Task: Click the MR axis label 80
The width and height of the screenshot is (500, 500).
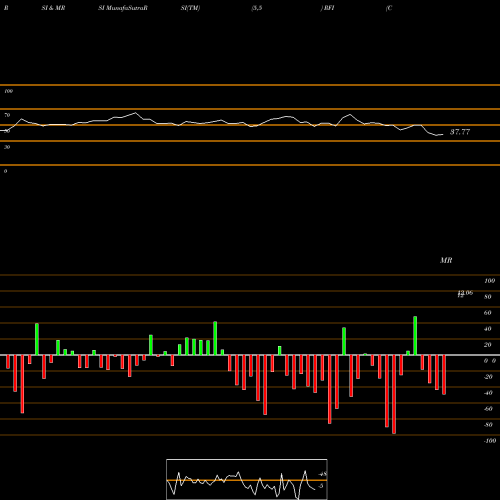Action: [488, 297]
